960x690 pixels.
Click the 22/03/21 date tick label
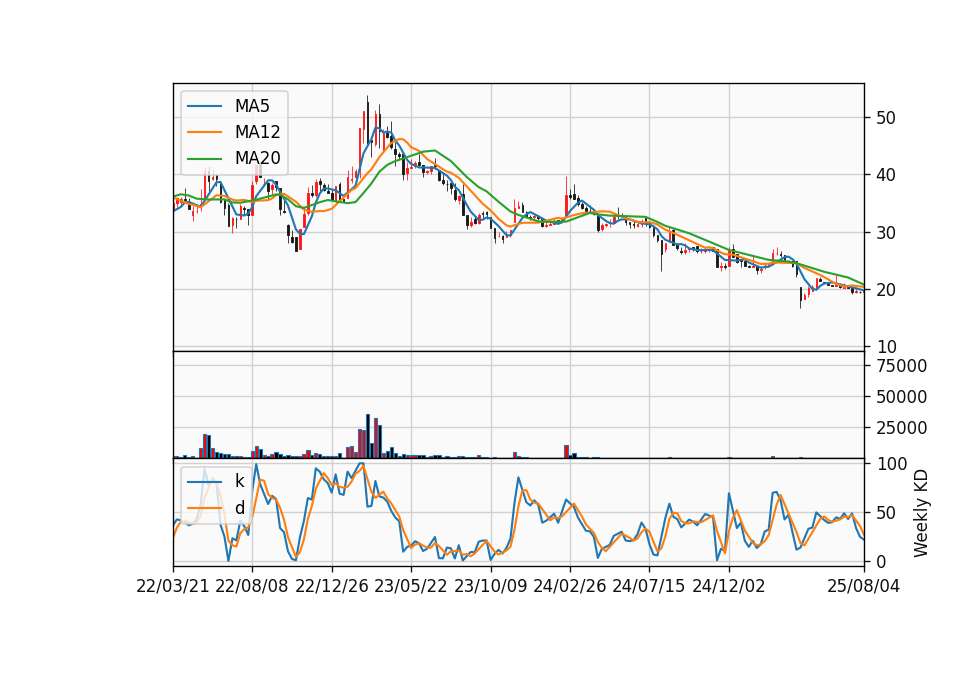point(173,586)
